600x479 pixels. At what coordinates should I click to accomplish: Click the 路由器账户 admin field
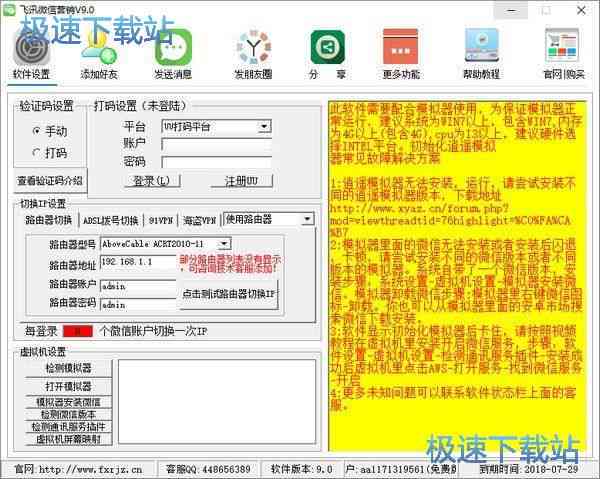(139, 286)
